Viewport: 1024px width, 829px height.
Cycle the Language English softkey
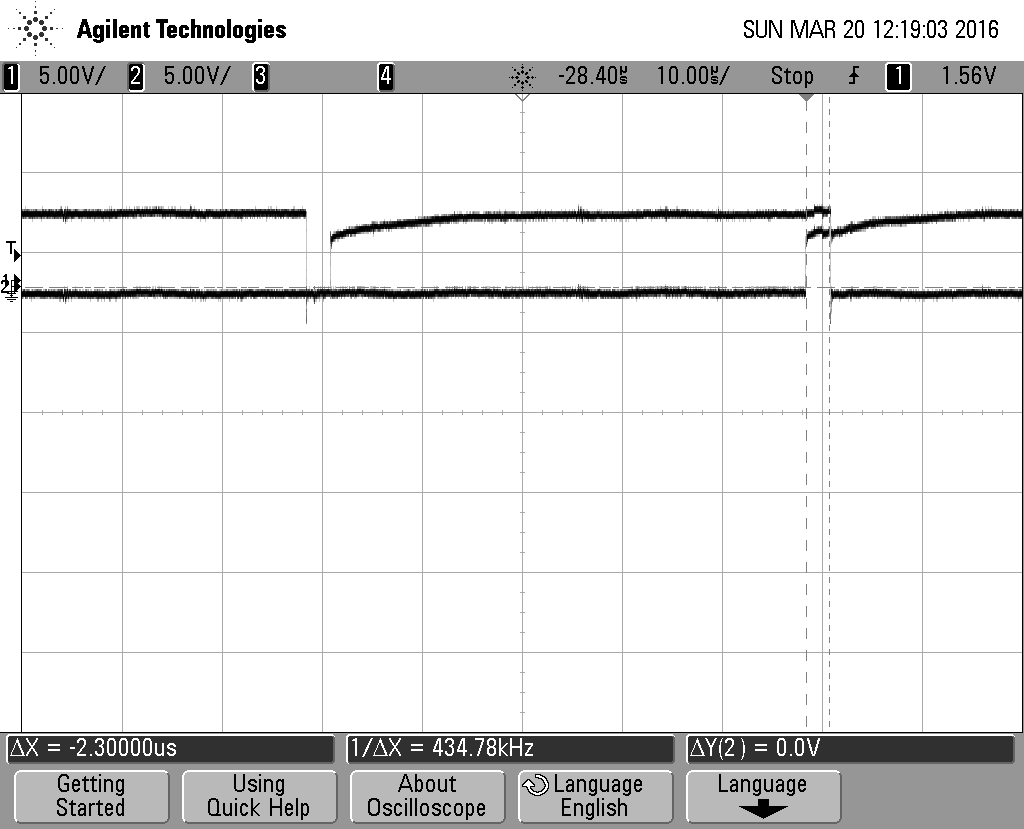point(594,796)
